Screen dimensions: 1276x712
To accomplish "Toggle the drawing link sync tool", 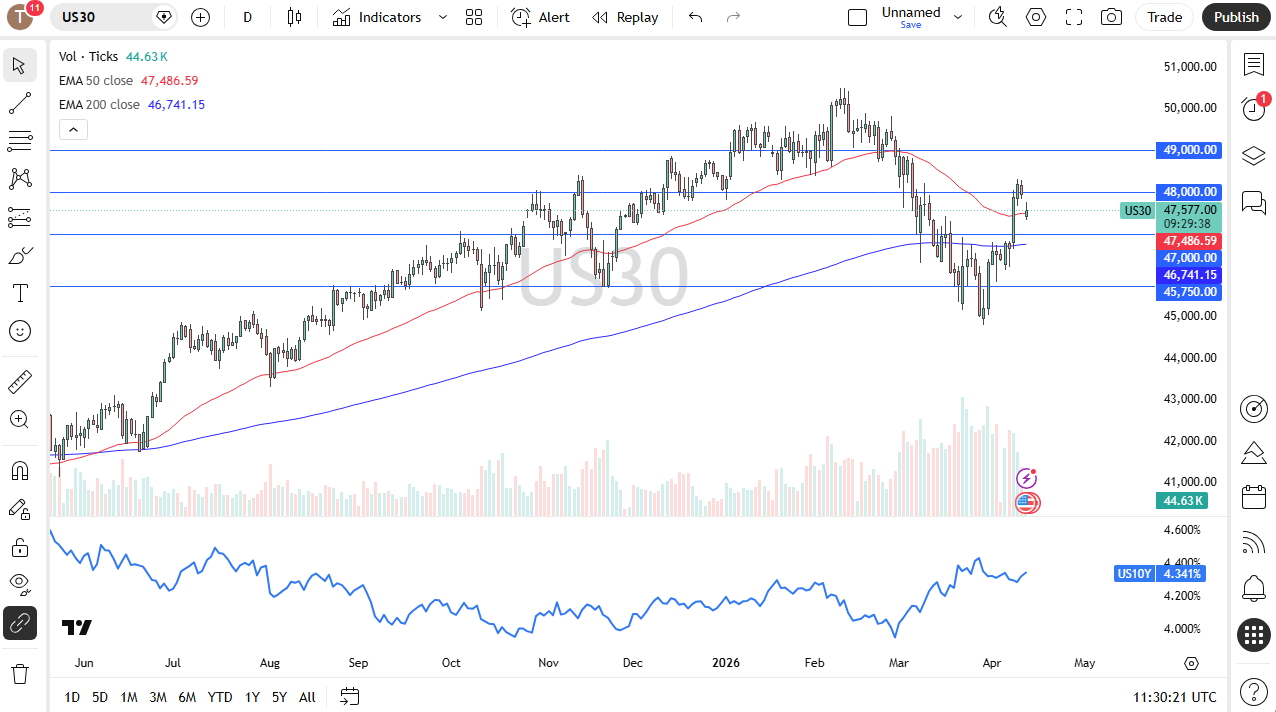I will (19, 623).
